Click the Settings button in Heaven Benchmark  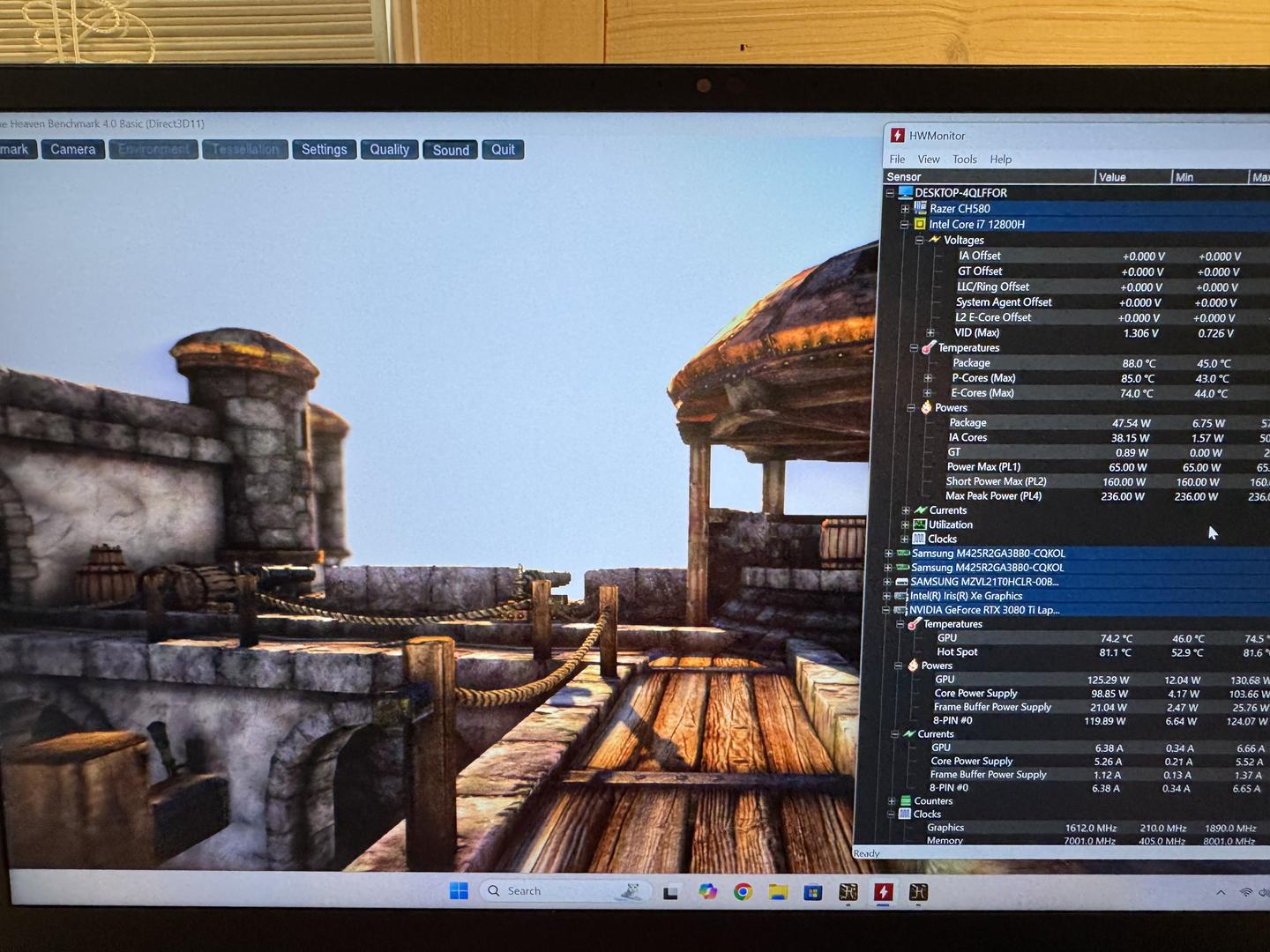(x=324, y=150)
